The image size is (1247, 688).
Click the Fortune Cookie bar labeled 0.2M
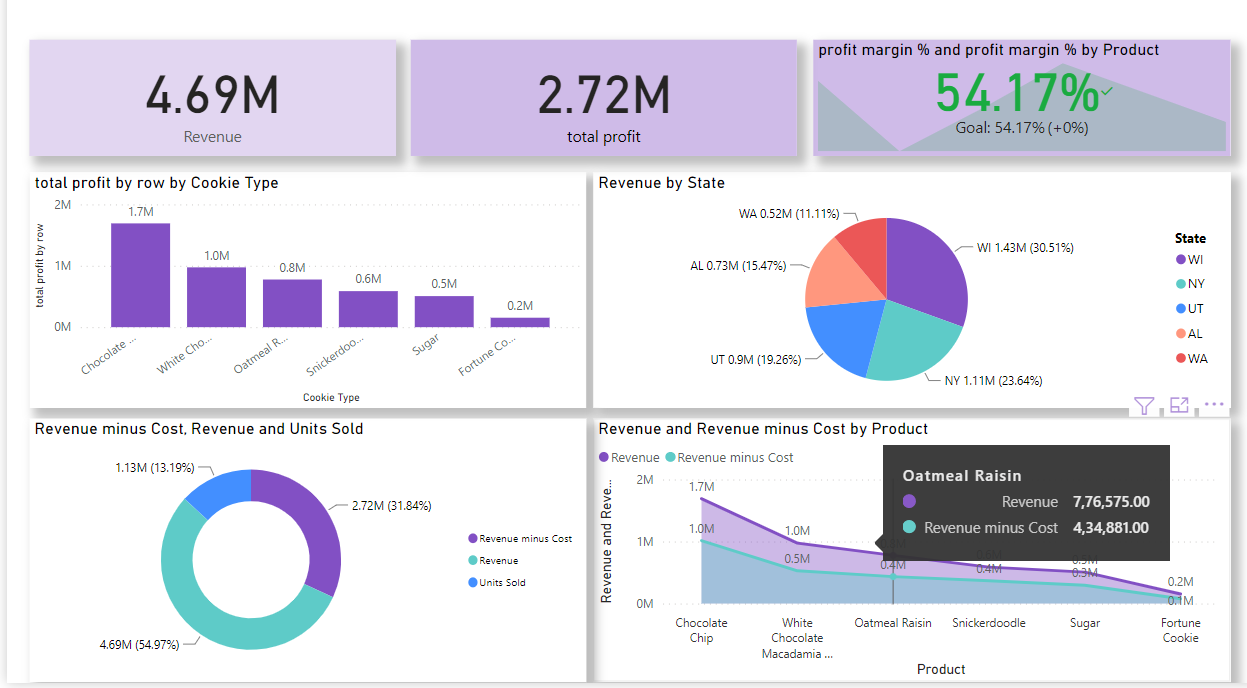(520, 322)
